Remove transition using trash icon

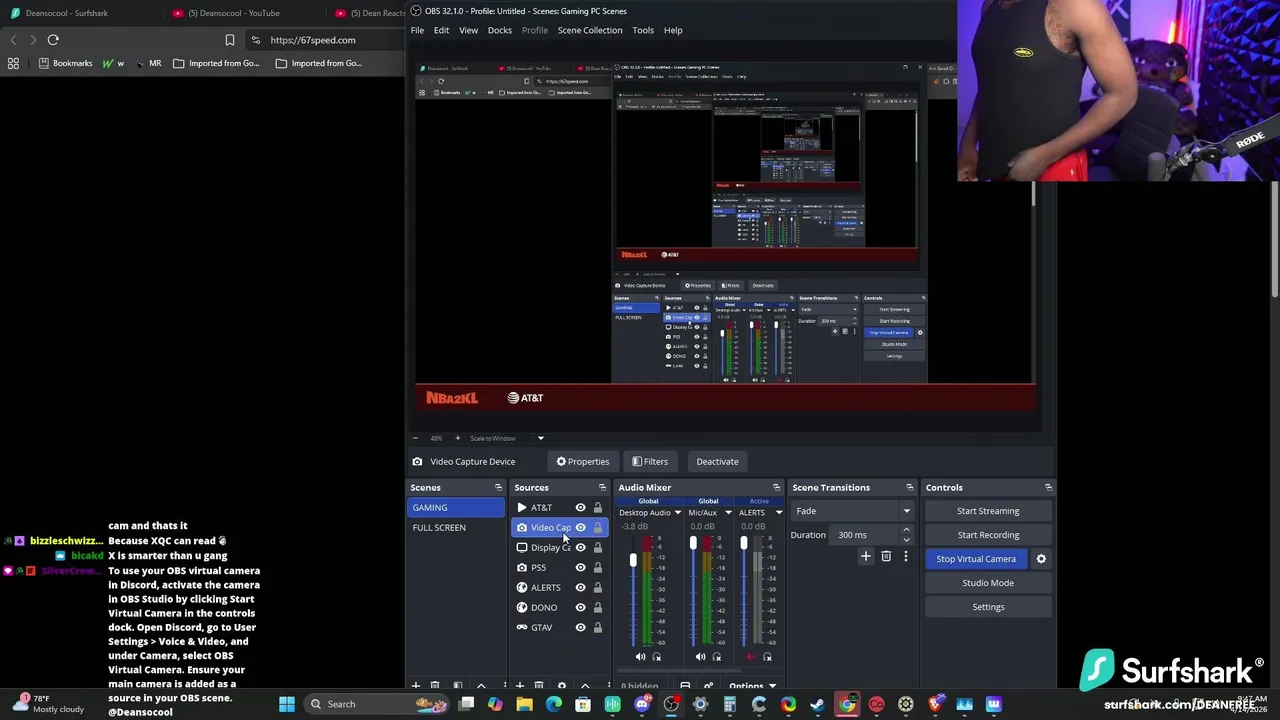886,556
